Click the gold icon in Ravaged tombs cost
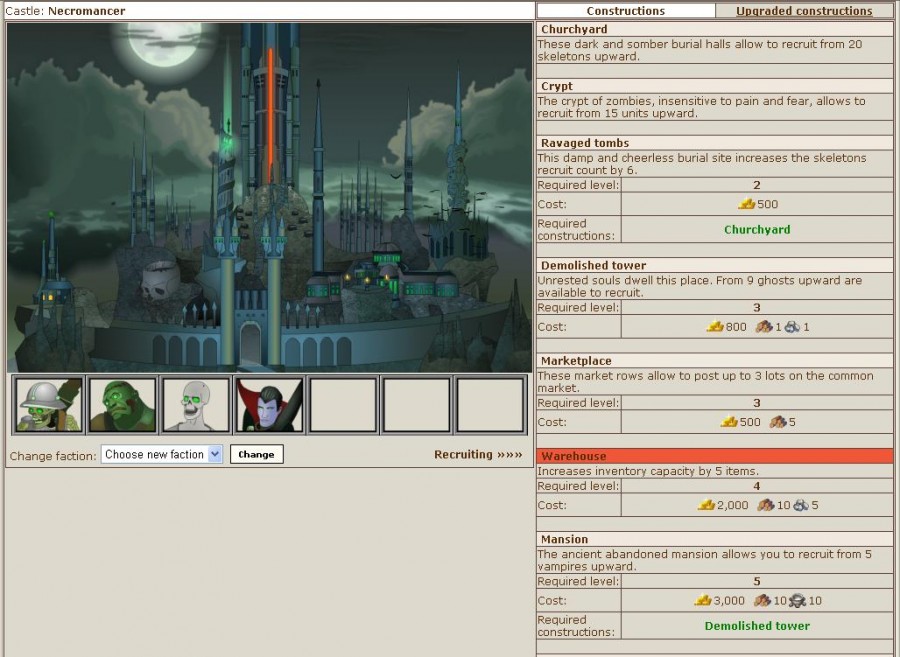Screen dimensions: 900x657 (746, 204)
